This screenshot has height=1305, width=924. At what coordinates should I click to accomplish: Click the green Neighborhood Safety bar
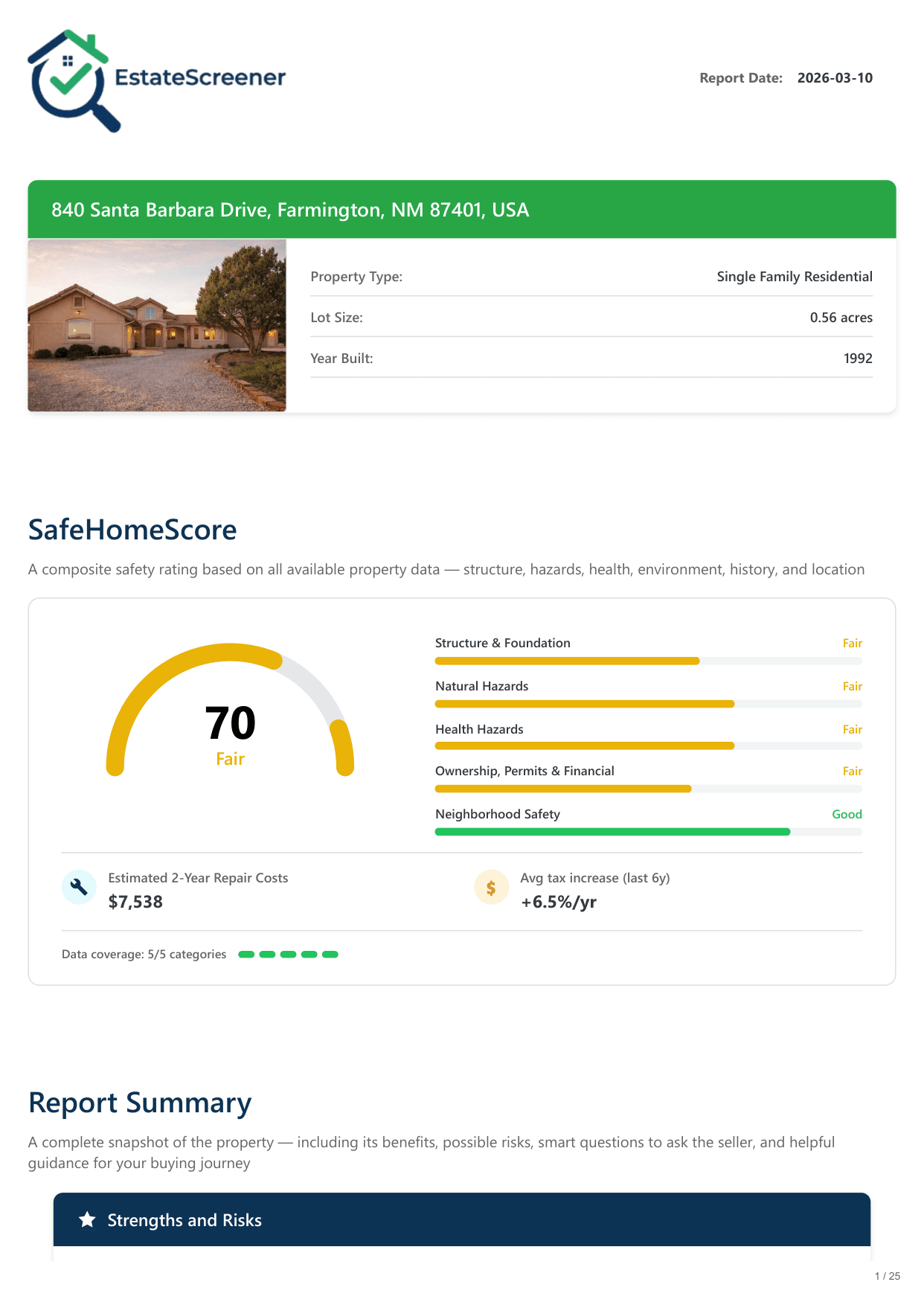pos(649,832)
